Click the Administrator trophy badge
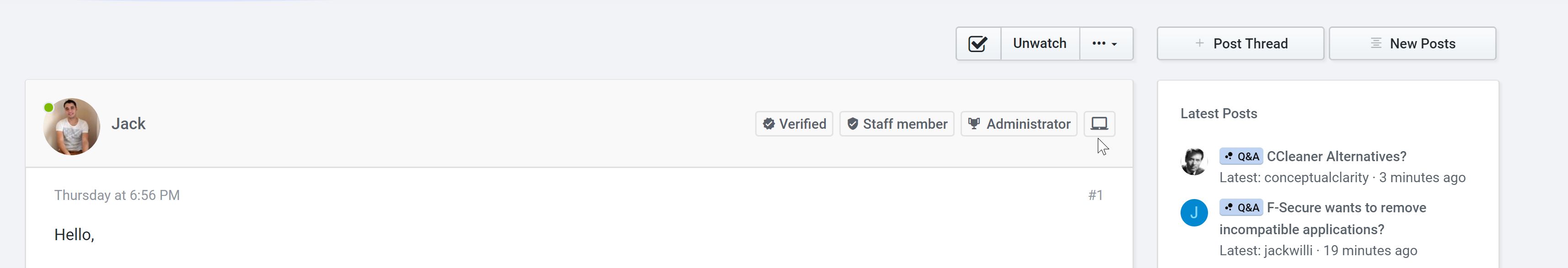 pyautogui.click(x=1018, y=124)
